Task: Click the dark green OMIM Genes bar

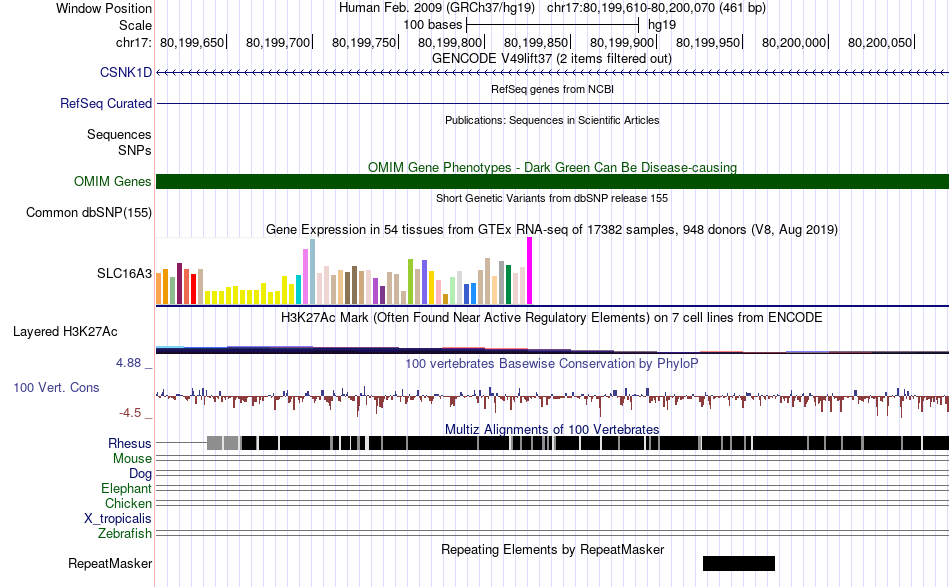Action: [x=552, y=181]
